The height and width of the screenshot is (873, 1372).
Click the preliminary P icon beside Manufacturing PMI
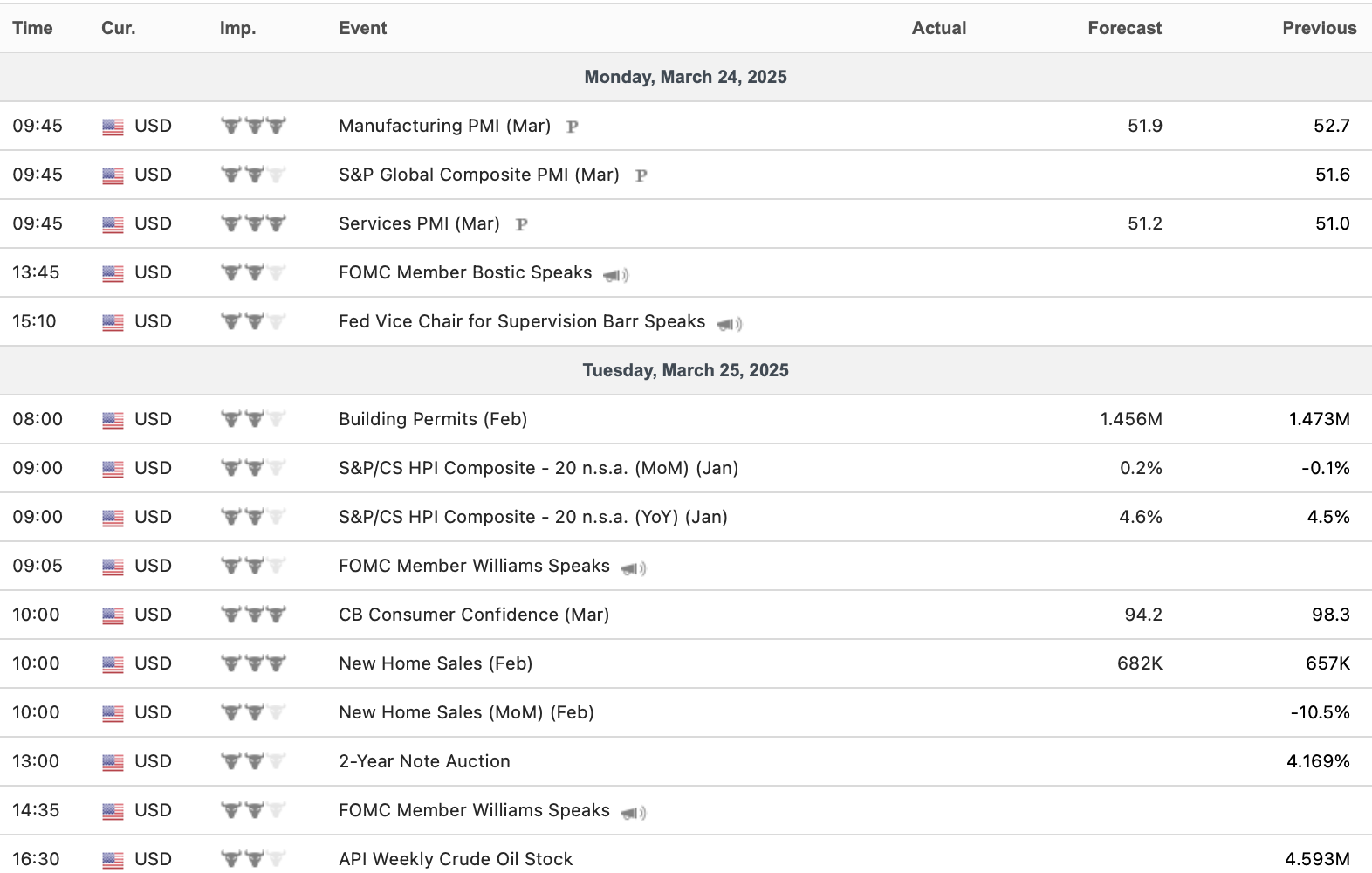pos(573,127)
